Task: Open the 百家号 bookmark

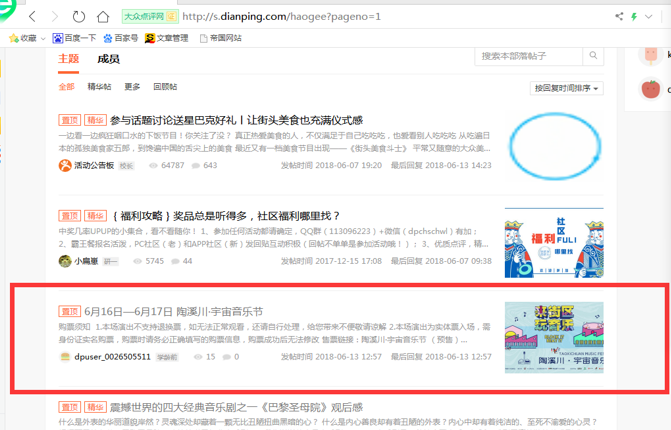Action: tap(121, 38)
